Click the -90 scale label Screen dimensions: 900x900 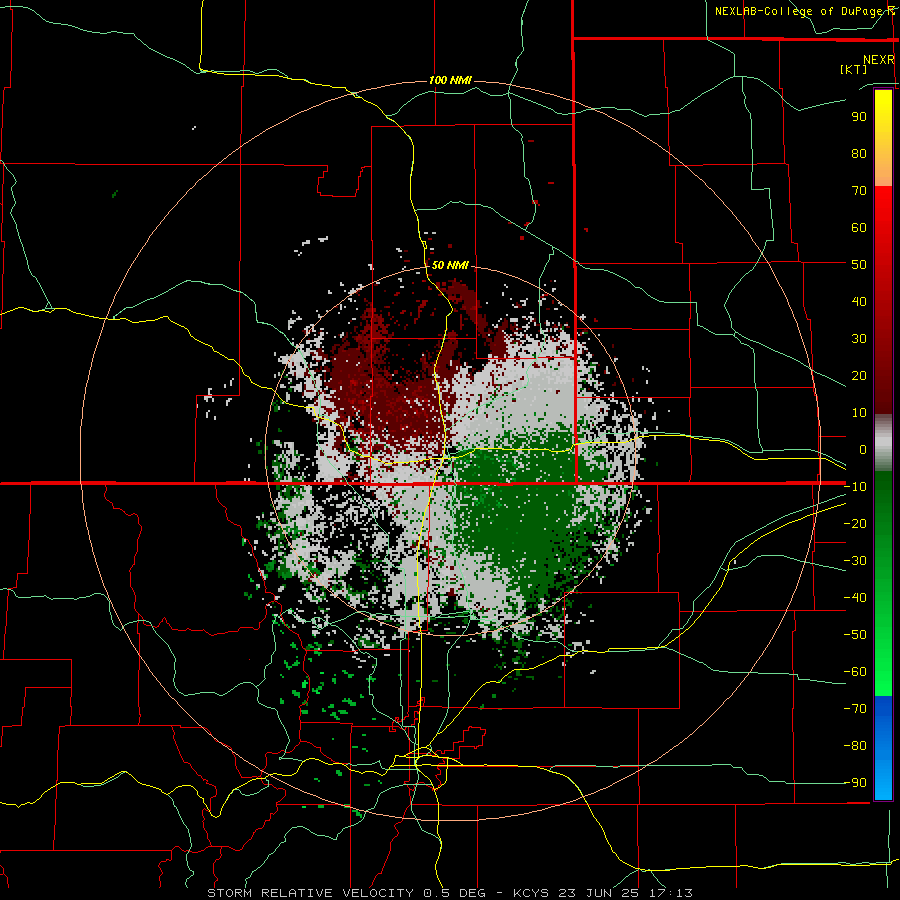(855, 783)
